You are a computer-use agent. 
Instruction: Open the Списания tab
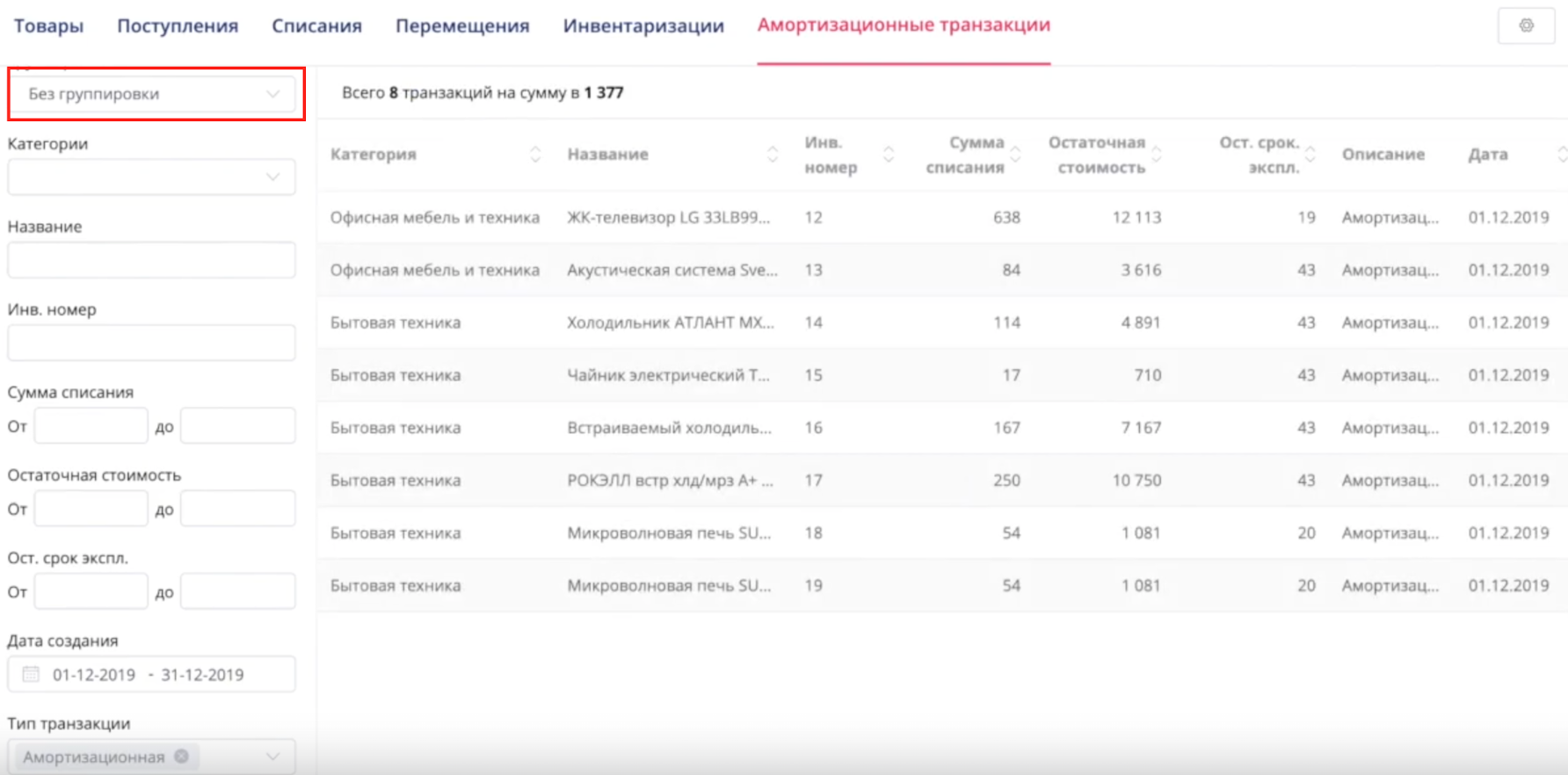pyautogui.click(x=316, y=26)
